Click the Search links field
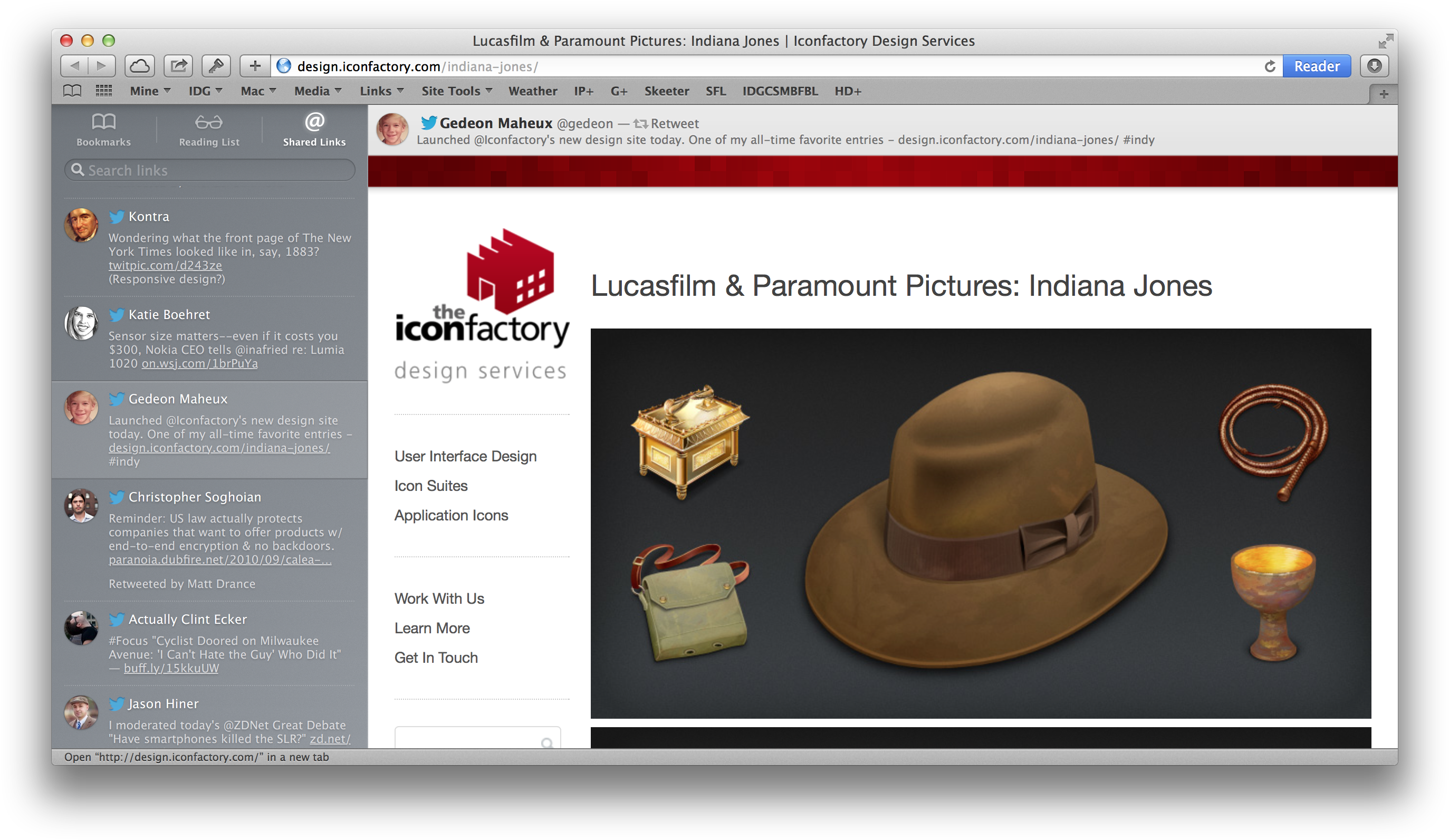The width and height of the screenshot is (1449, 840). pyautogui.click(x=210, y=170)
